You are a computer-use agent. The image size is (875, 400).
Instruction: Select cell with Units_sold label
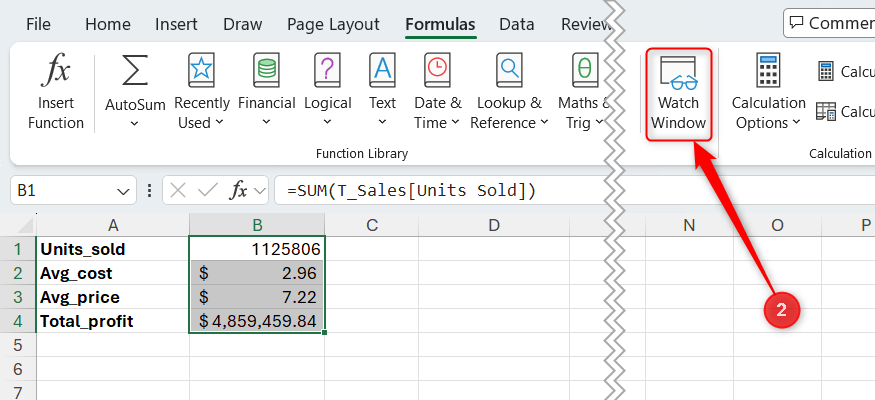pyautogui.click(x=113, y=249)
